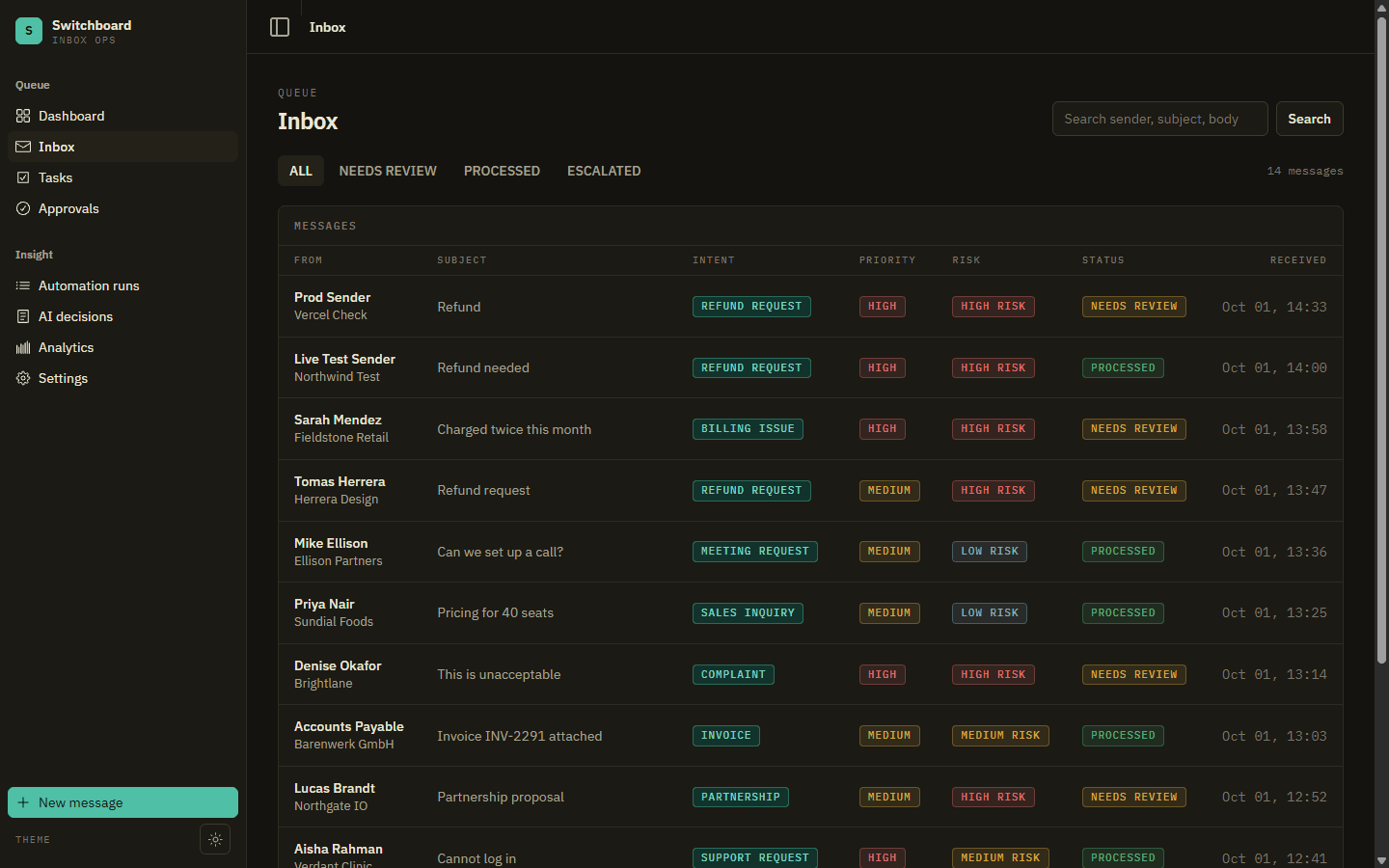Viewport: 1389px width, 868px height.
Task: Open Aisha Rahman message row
Action: 810,848
